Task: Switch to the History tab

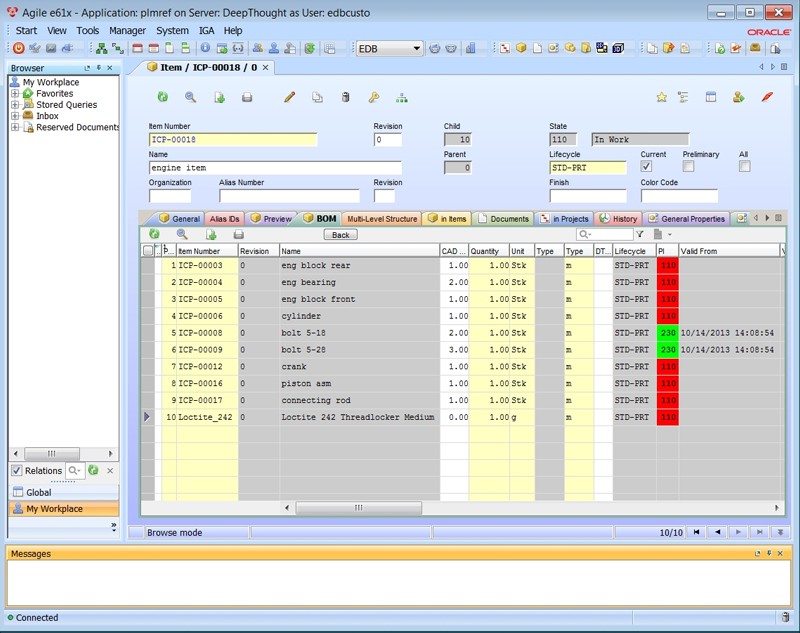Action: (618, 219)
